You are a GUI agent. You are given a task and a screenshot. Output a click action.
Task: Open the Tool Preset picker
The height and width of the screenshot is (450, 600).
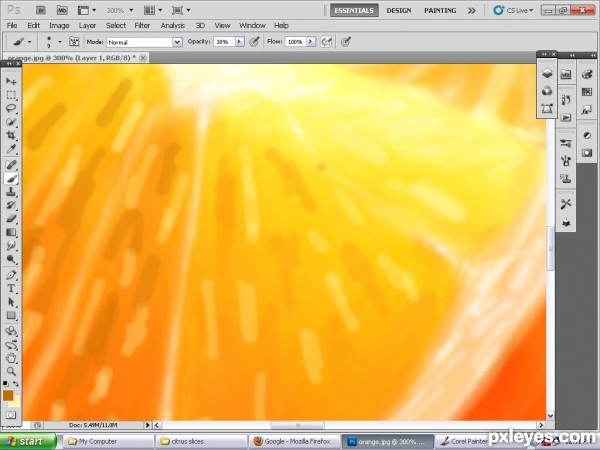pyautogui.click(x=22, y=41)
